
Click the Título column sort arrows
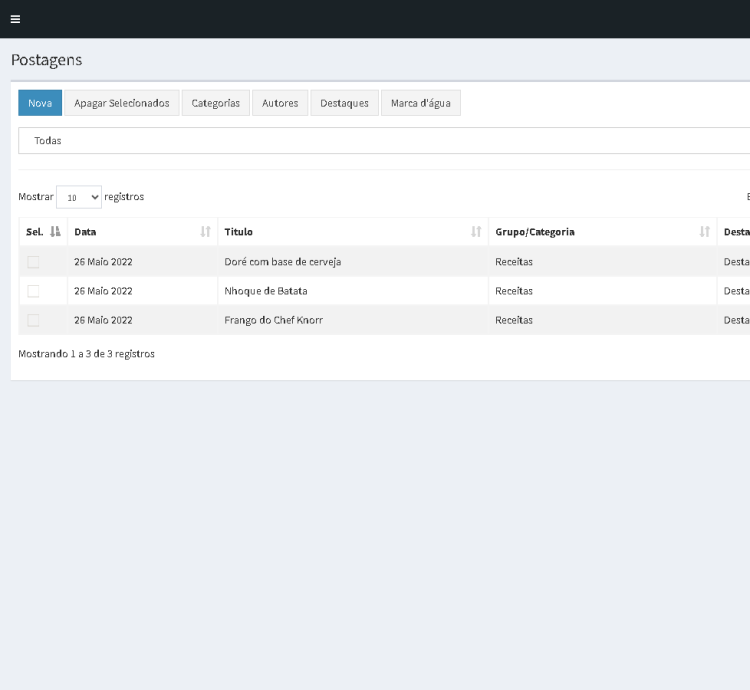pos(476,232)
